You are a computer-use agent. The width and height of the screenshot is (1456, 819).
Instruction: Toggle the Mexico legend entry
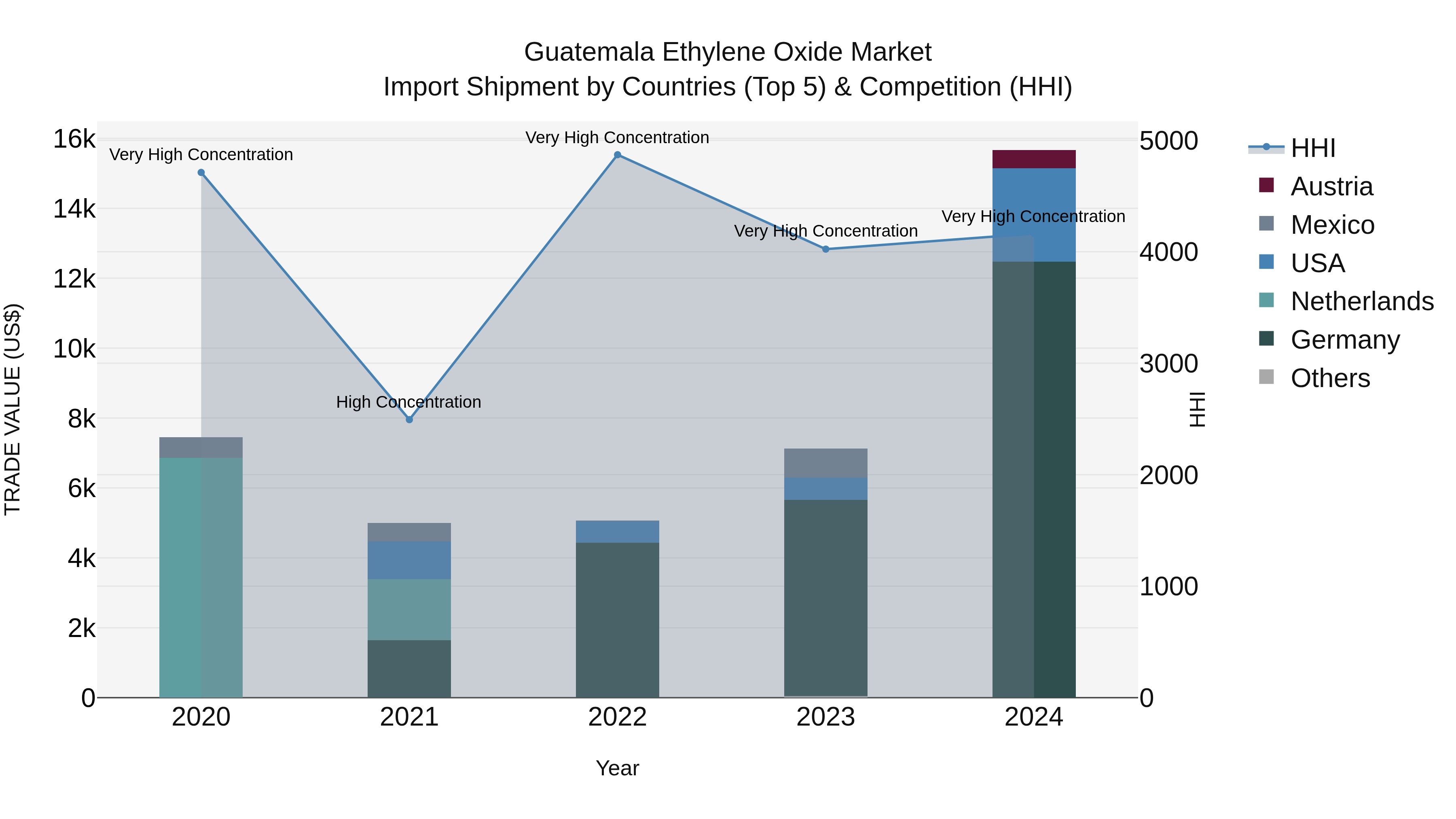pos(1317,224)
